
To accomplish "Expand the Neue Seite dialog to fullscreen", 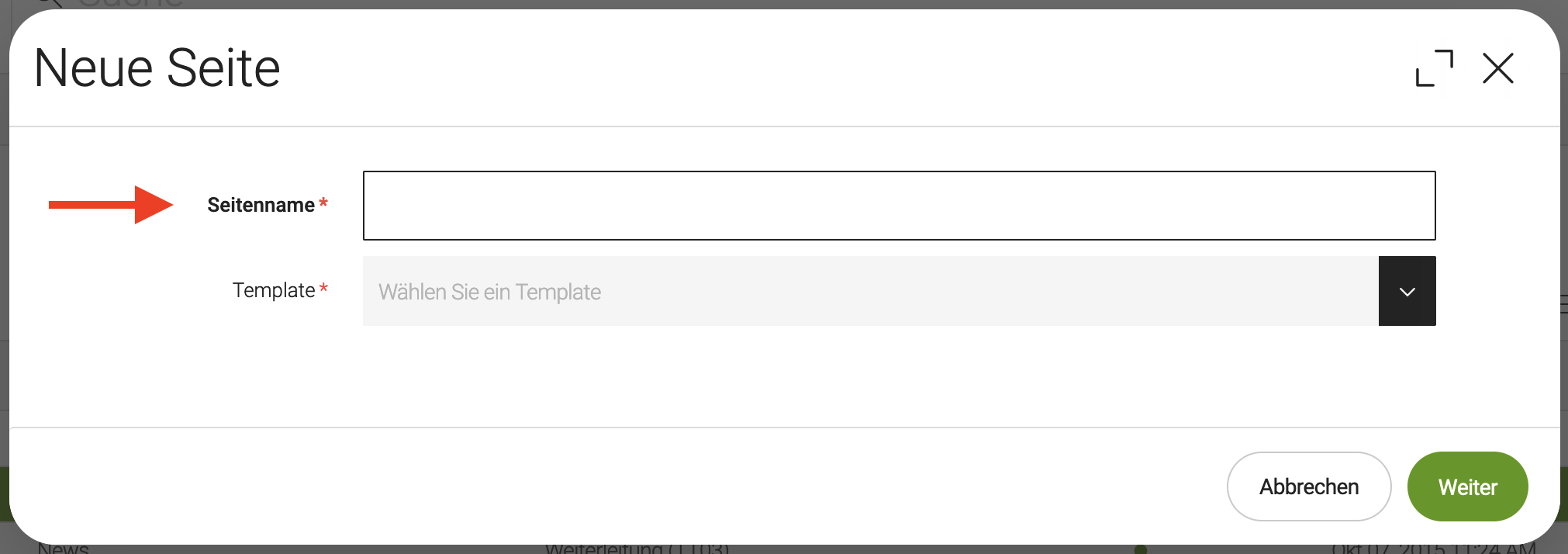I will [x=1434, y=68].
